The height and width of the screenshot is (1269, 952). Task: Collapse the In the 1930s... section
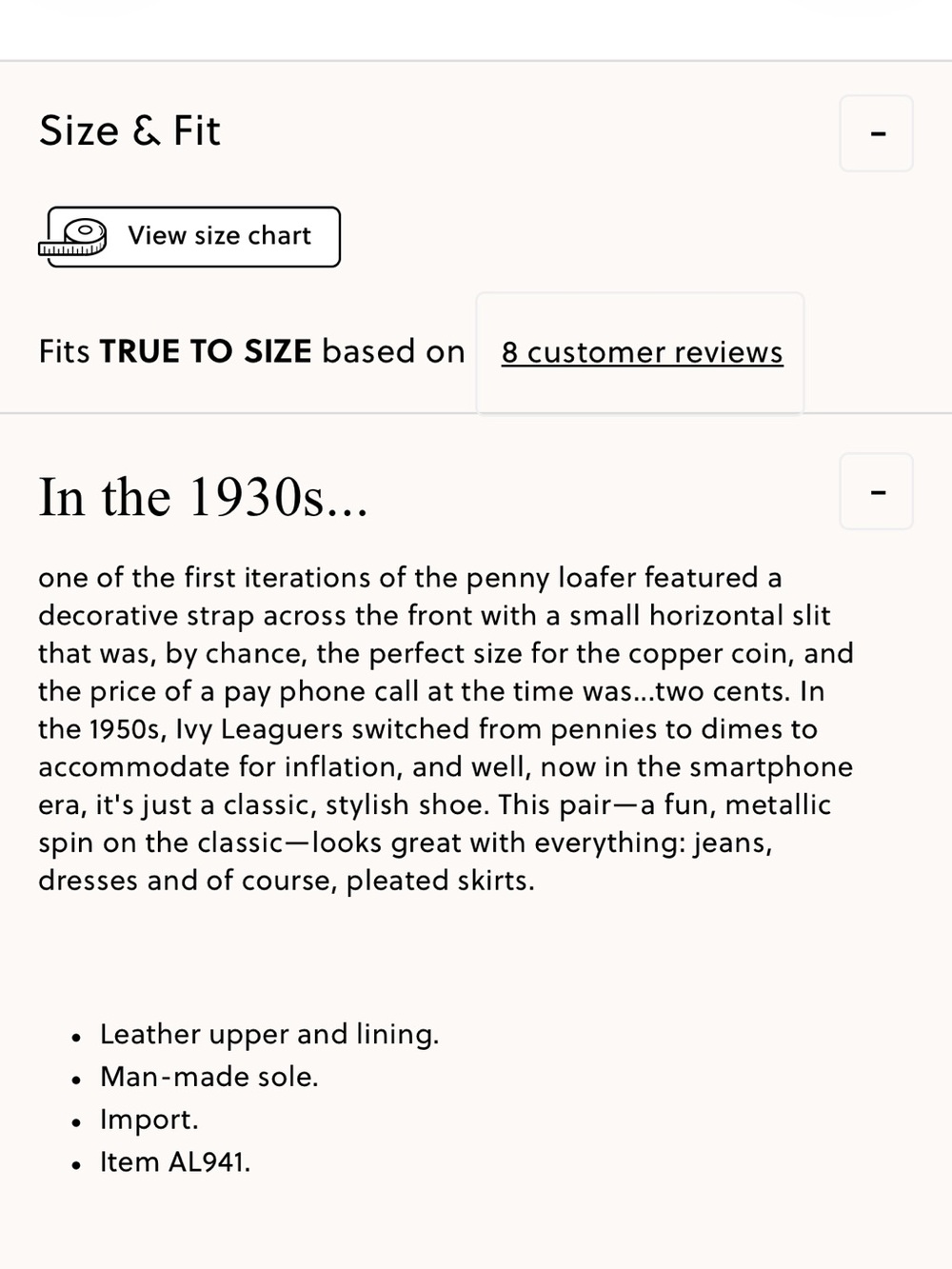pos(876,491)
